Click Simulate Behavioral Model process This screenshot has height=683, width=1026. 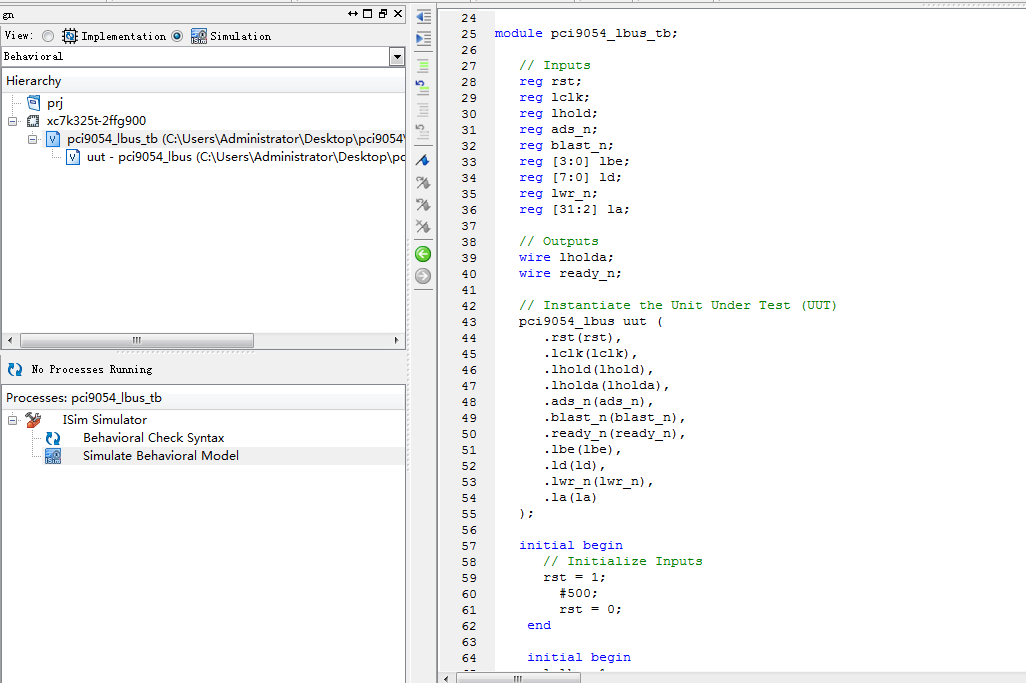point(160,456)
